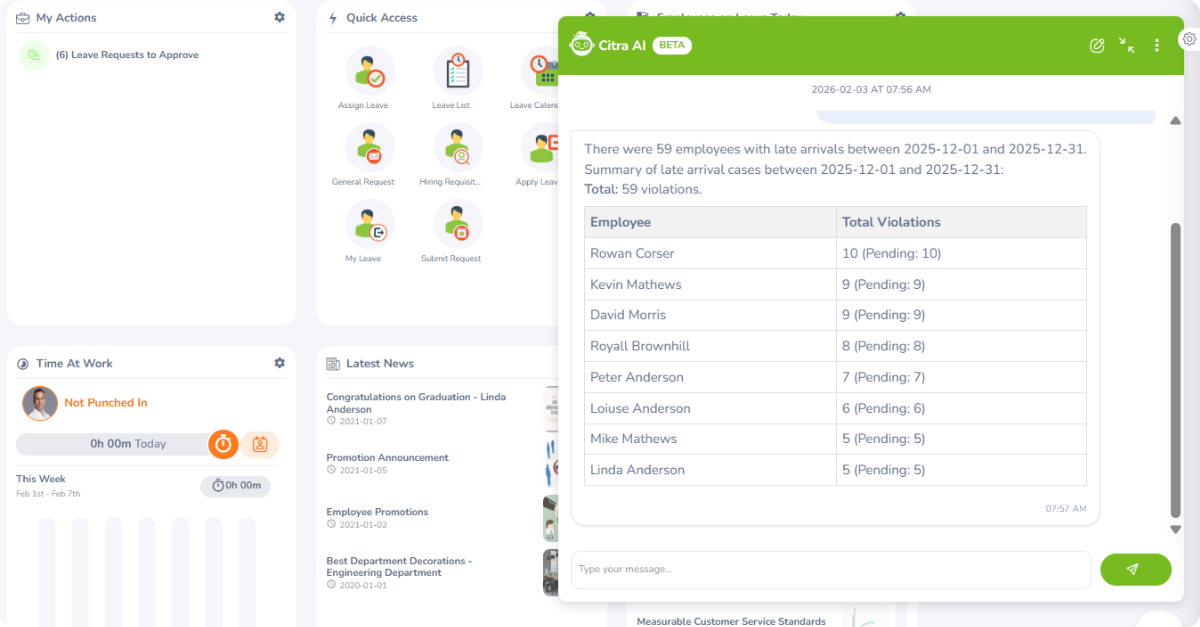Click the chat scrollbar down arrow

(x=1176, y=529)
